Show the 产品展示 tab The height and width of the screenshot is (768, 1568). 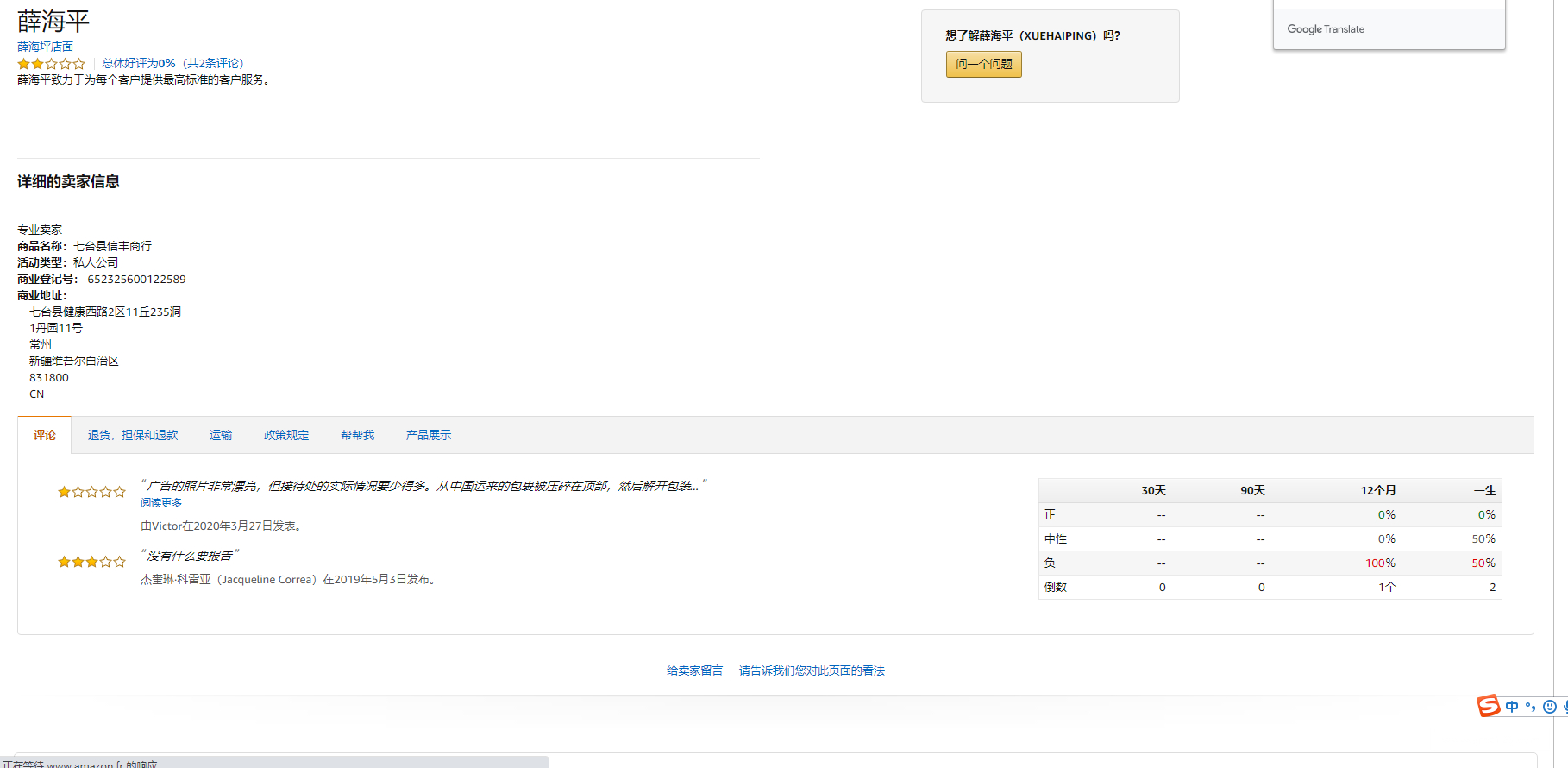[429, 435]
